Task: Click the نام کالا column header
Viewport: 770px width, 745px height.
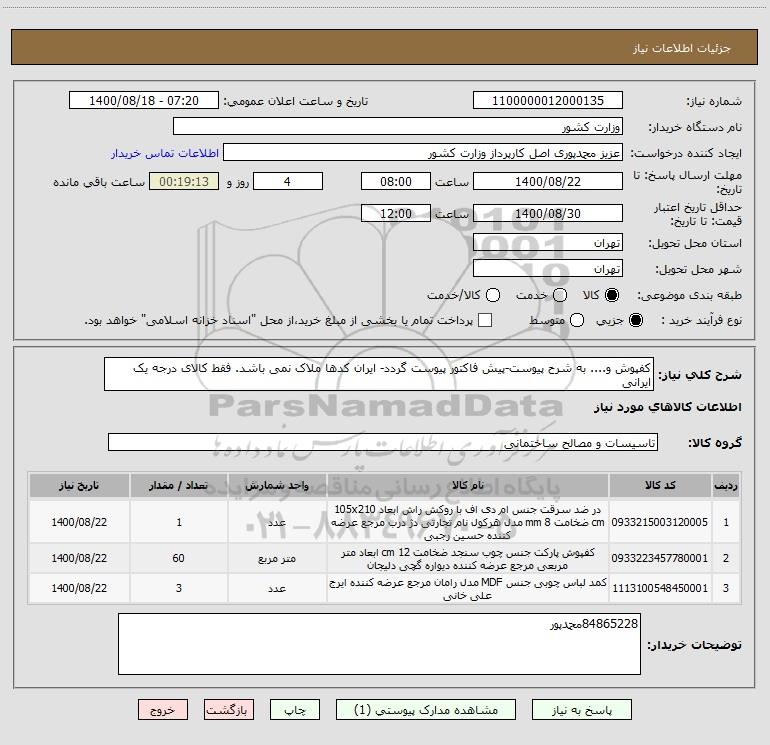Action: click(468, 485)
